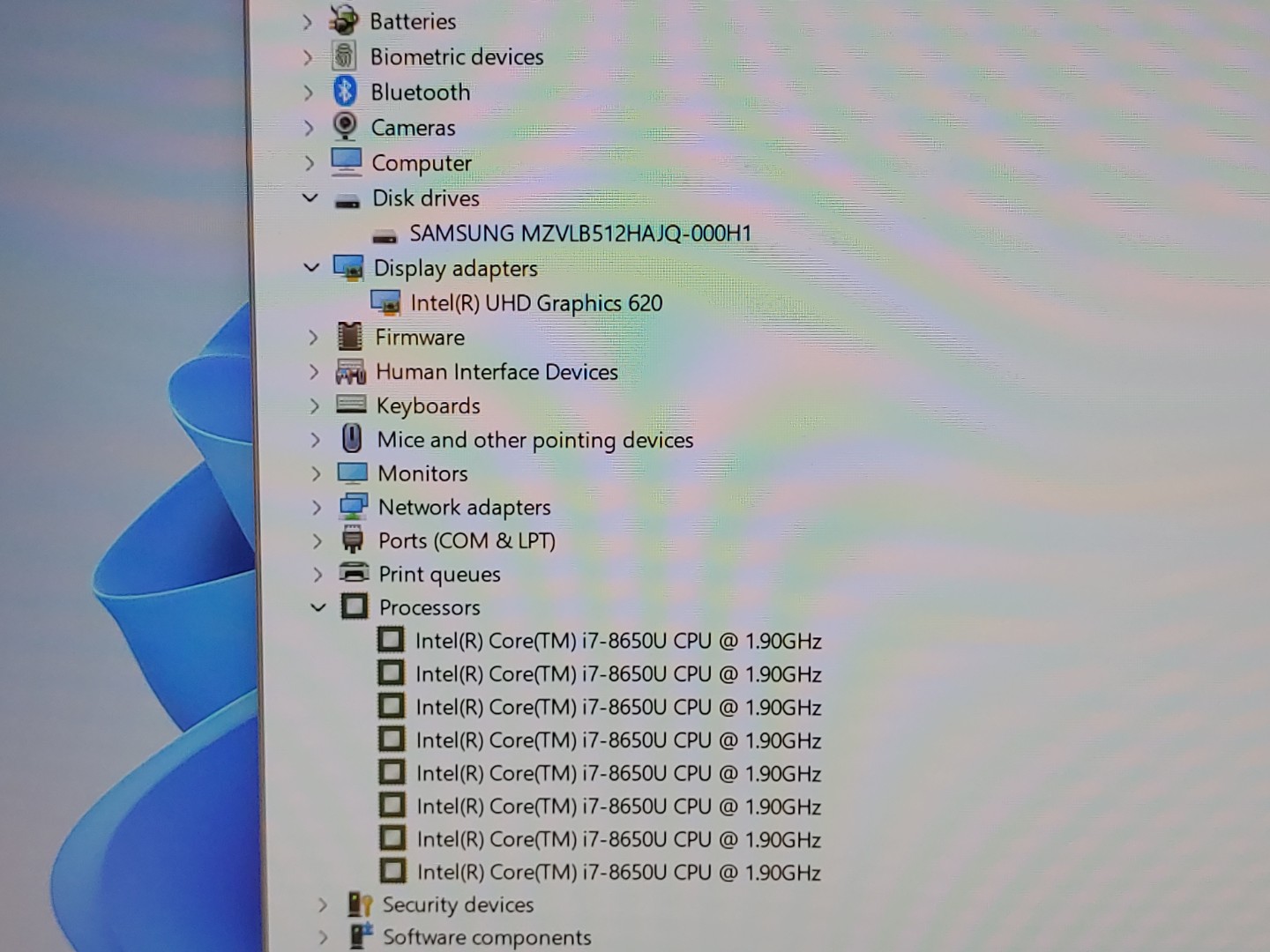Screen dimensions: 1270x952
Task: Click the Monitors category icon
Action: click(x=352, y=472)
